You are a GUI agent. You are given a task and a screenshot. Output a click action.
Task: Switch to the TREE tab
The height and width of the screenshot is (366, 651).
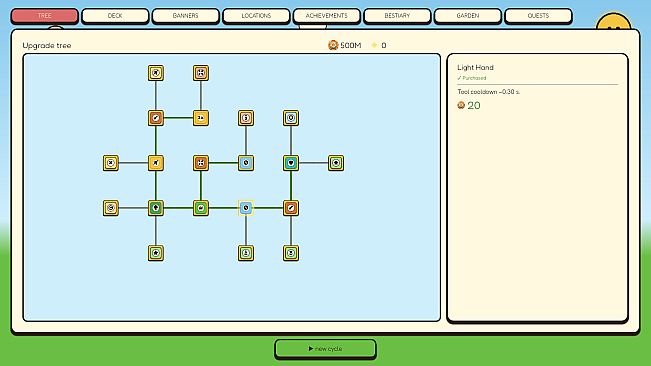(x=44, y=16)
